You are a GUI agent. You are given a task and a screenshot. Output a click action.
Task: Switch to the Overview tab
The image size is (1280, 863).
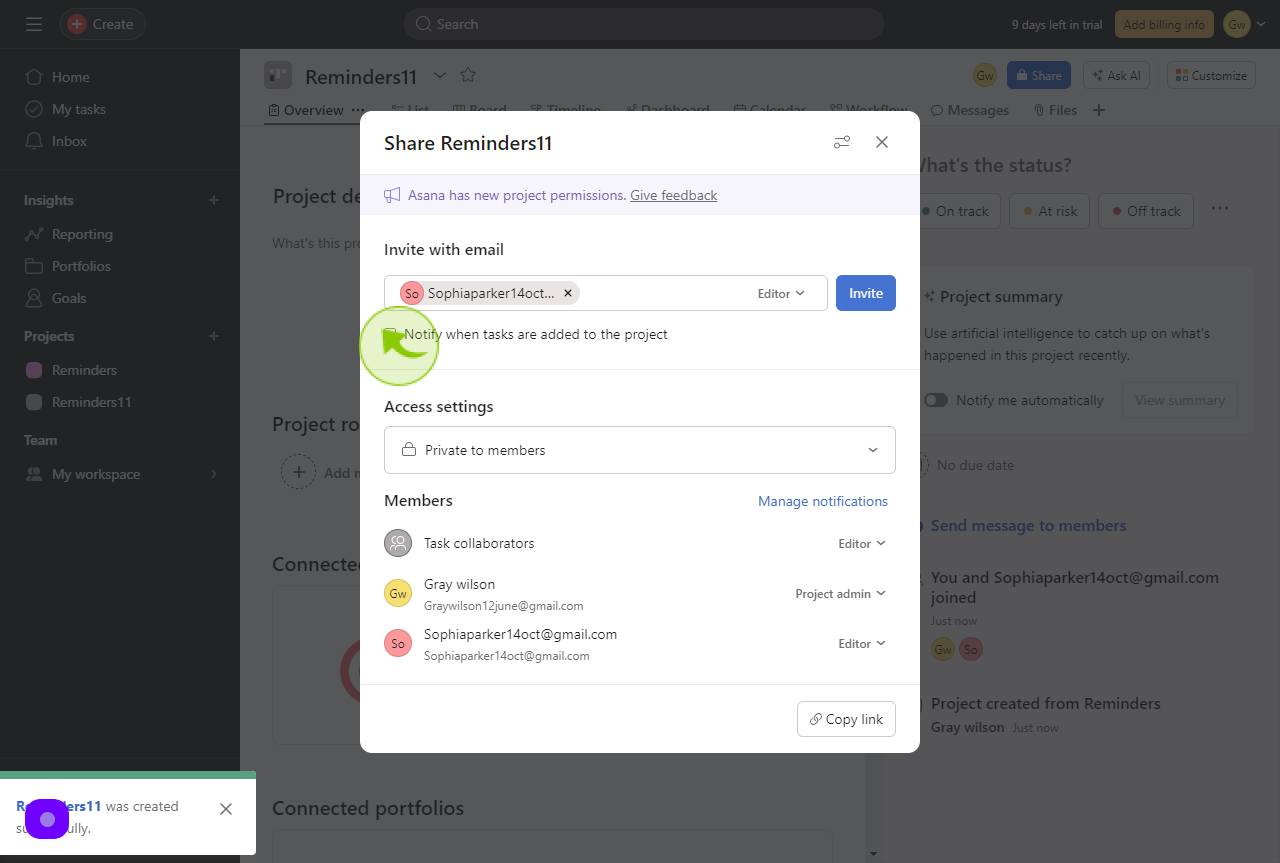click(x=305, y=110)
